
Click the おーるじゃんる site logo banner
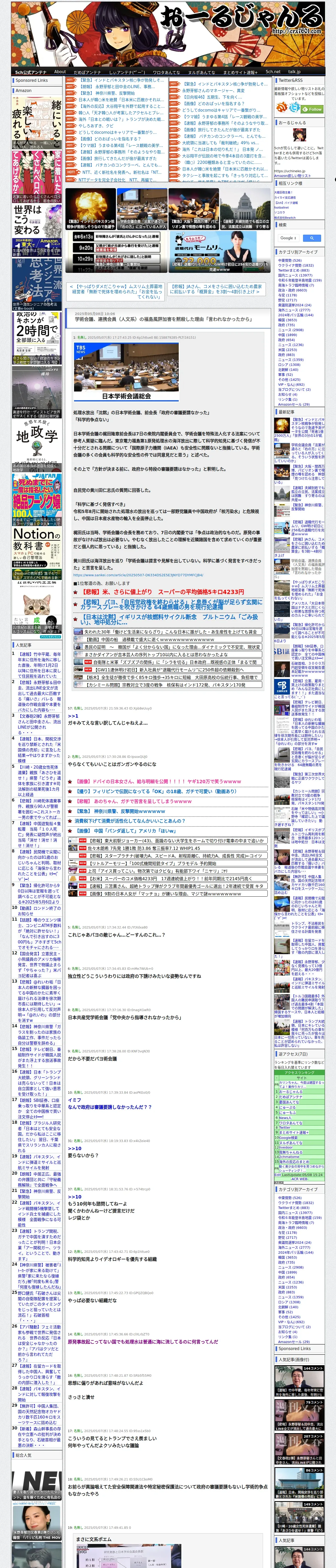pos(168,33)
